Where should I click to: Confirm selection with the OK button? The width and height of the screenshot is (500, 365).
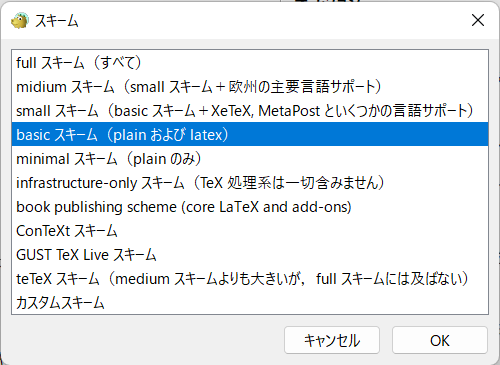(440, 340)
